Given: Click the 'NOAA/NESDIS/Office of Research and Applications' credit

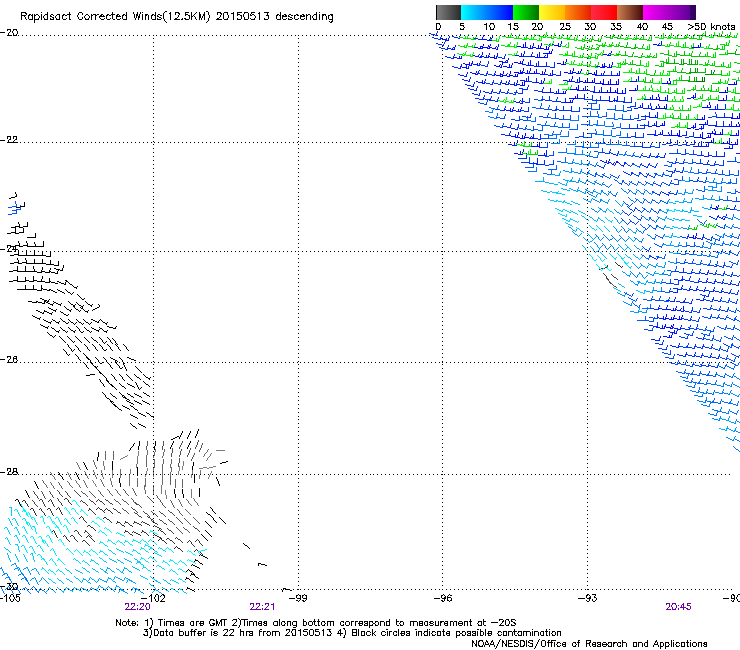Looking at the screenshot, I should (x=589, y=644).
